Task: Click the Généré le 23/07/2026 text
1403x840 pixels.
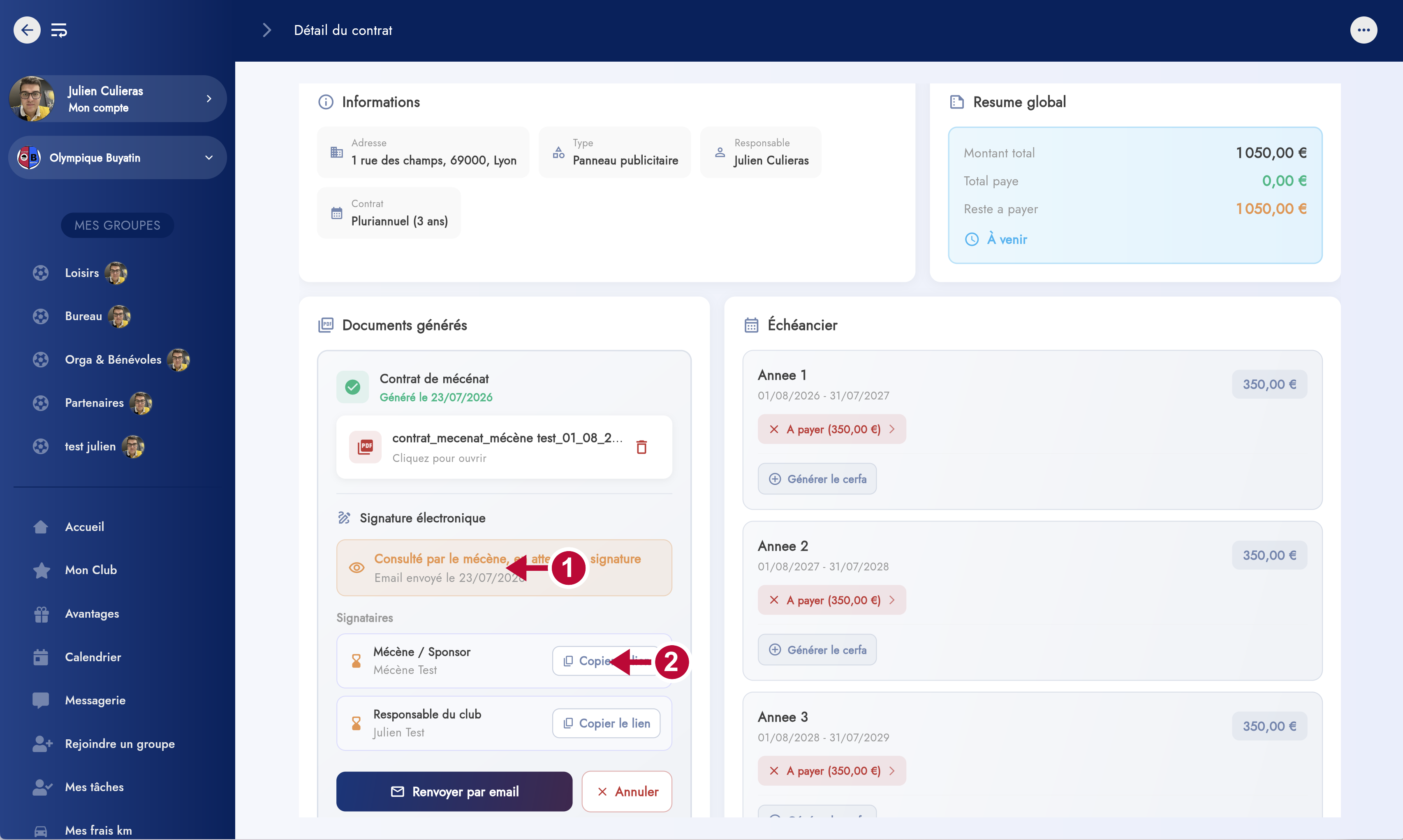Action: [x=436, y=397]
